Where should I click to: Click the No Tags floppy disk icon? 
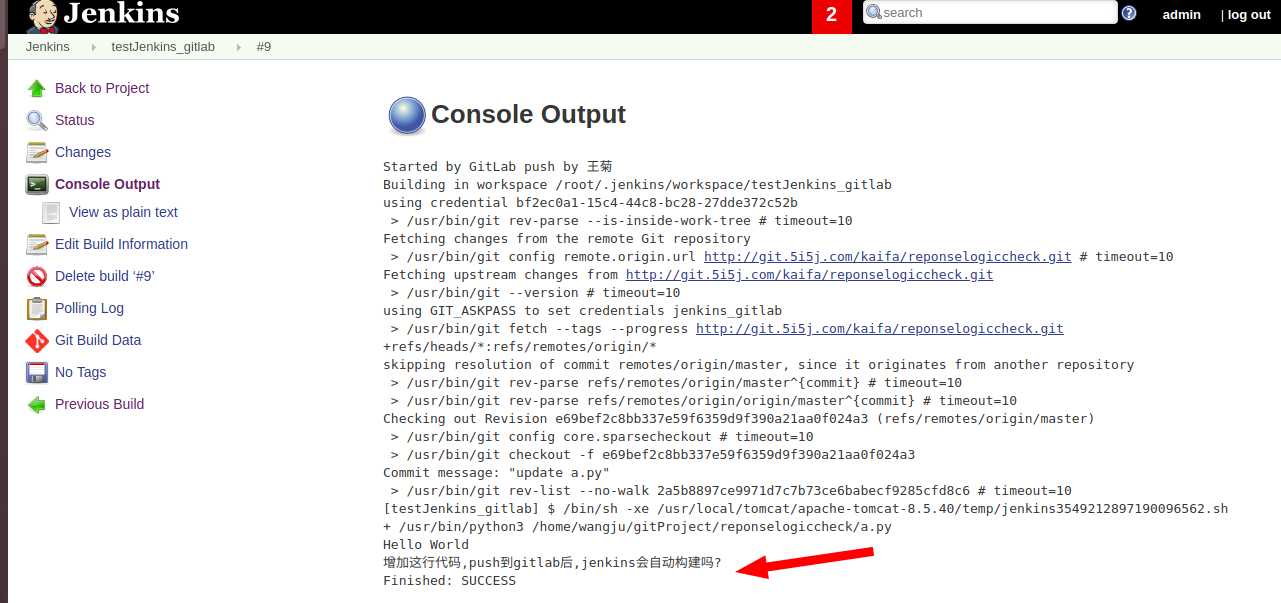(37, 372)
